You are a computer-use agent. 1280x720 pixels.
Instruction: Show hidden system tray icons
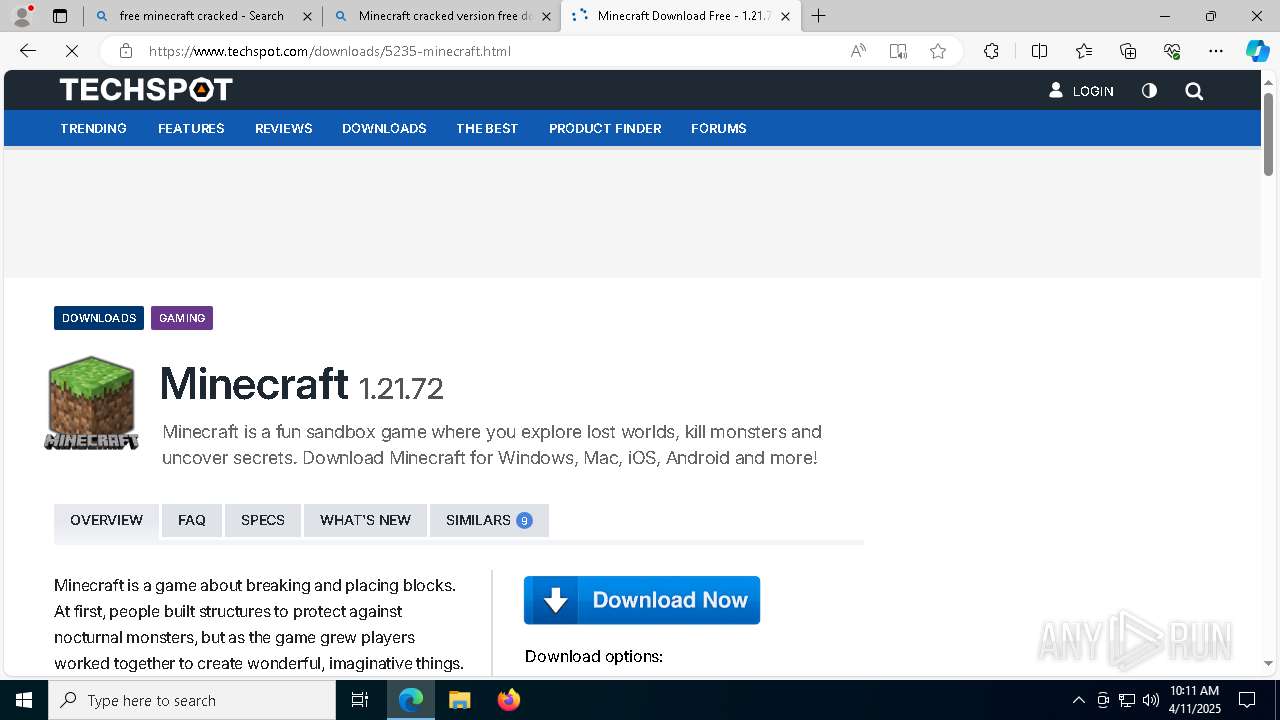[1078, 700]
